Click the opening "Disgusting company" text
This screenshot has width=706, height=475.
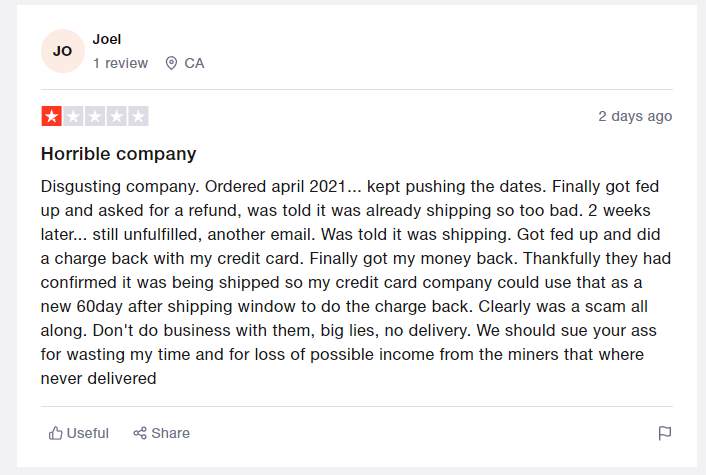point(111,187)
